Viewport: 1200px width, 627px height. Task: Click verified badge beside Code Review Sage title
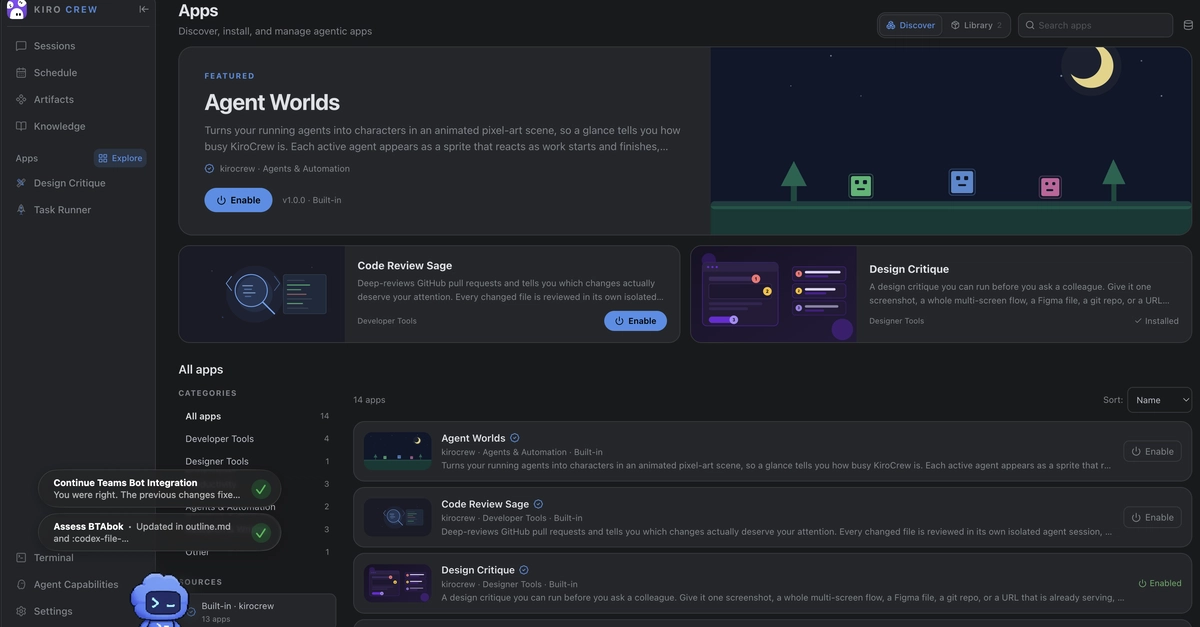[x=538, y=504]
